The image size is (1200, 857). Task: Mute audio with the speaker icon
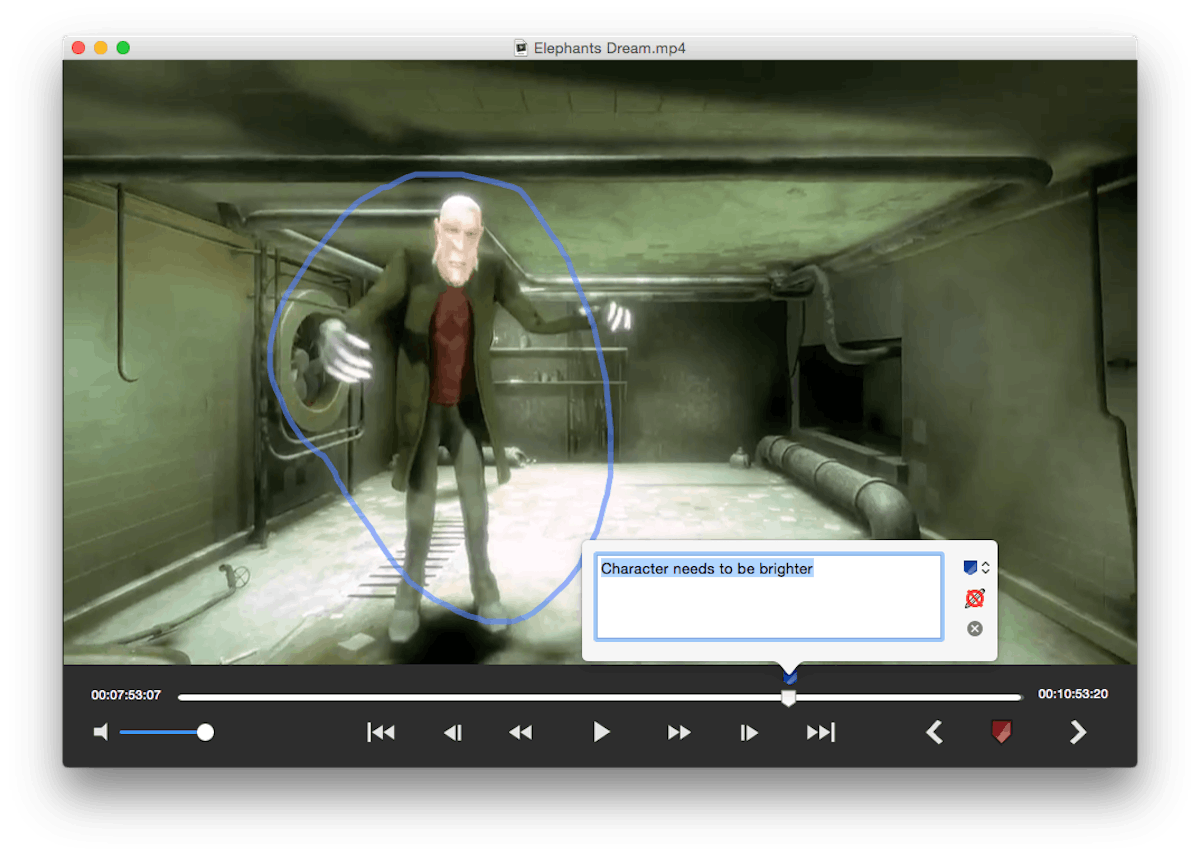click(x=100, y=733)
